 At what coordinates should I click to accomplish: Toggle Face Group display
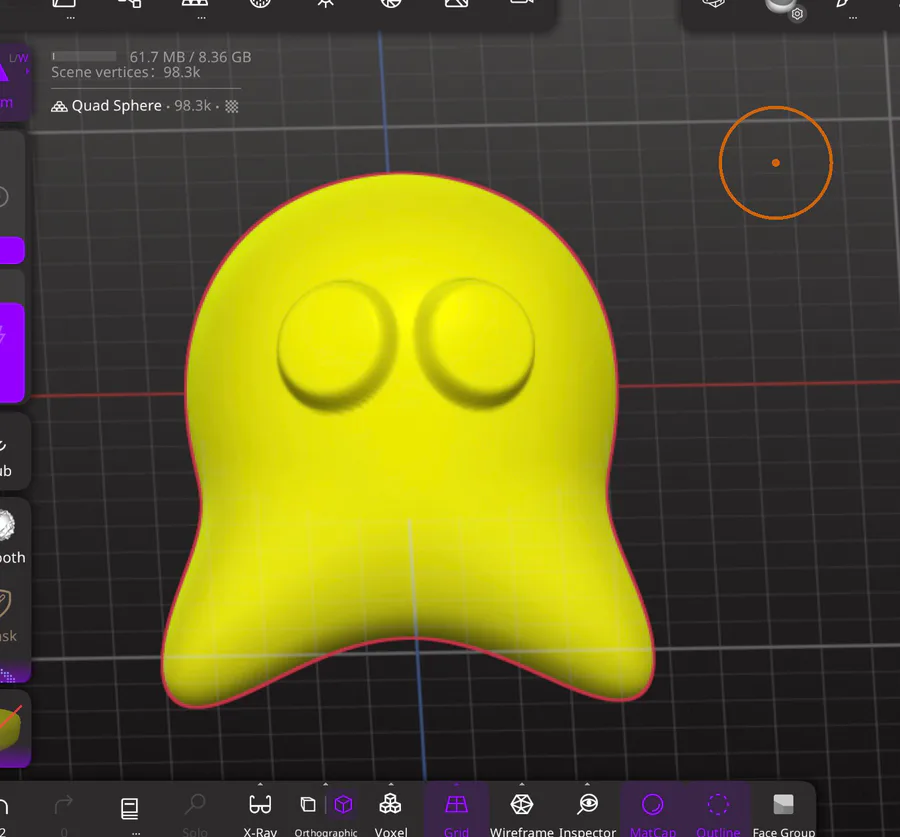(783, 809)
